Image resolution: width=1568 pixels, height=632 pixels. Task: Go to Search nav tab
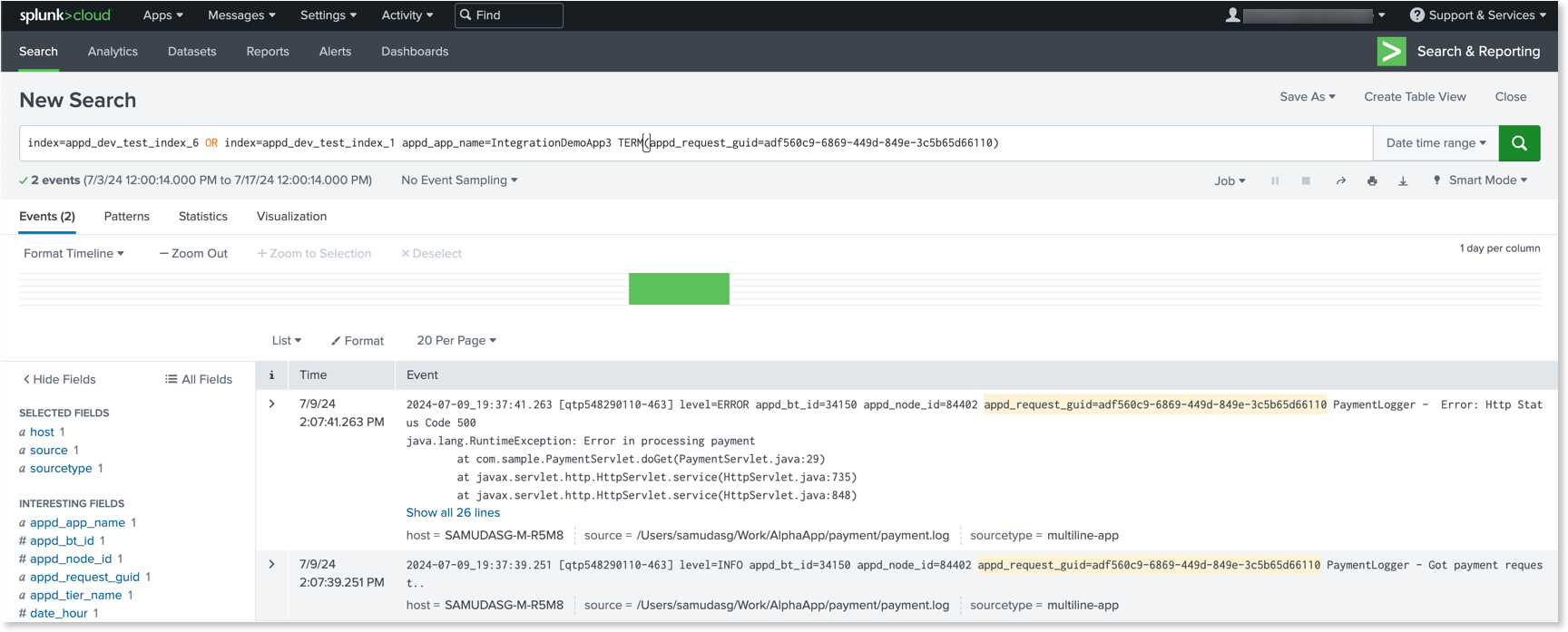[38, 52]
